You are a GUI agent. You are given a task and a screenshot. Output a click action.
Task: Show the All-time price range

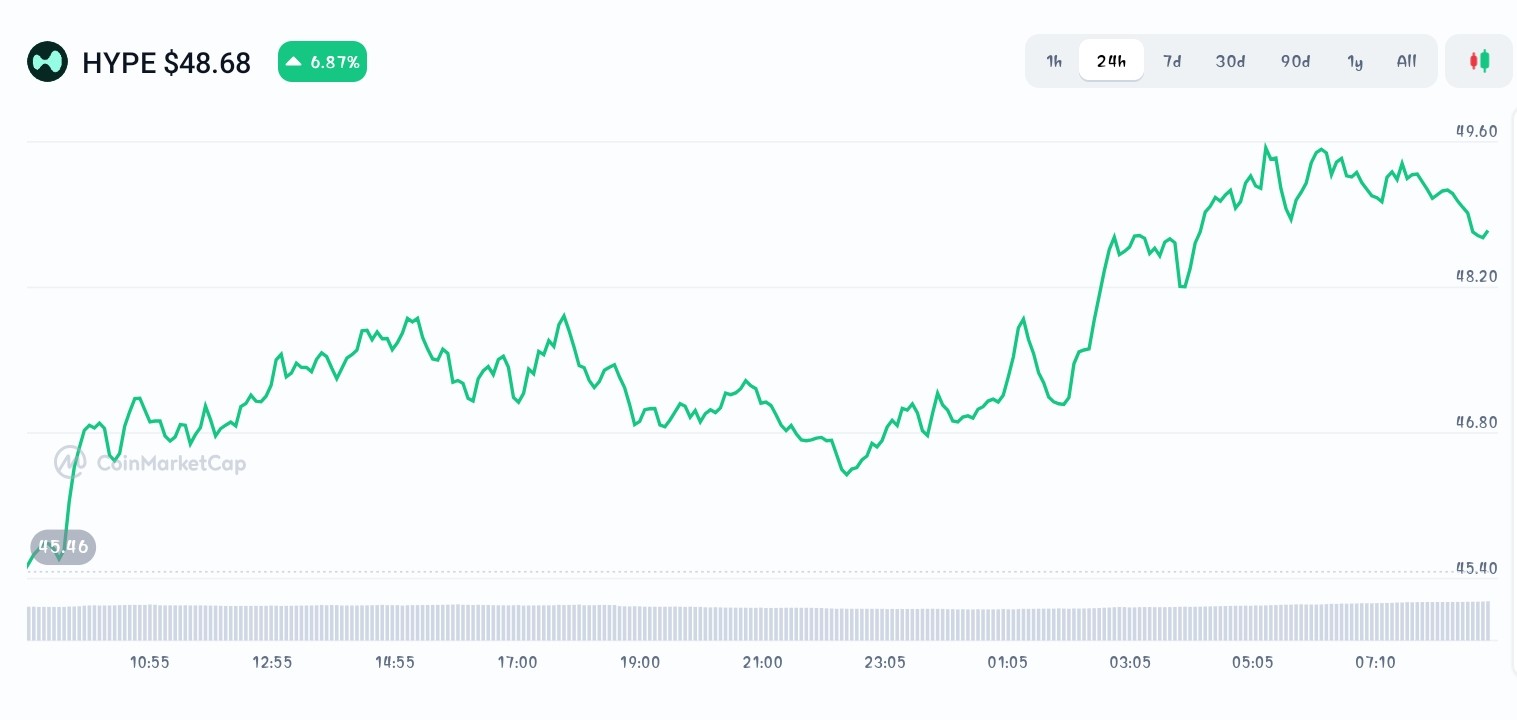[1406, 61]
